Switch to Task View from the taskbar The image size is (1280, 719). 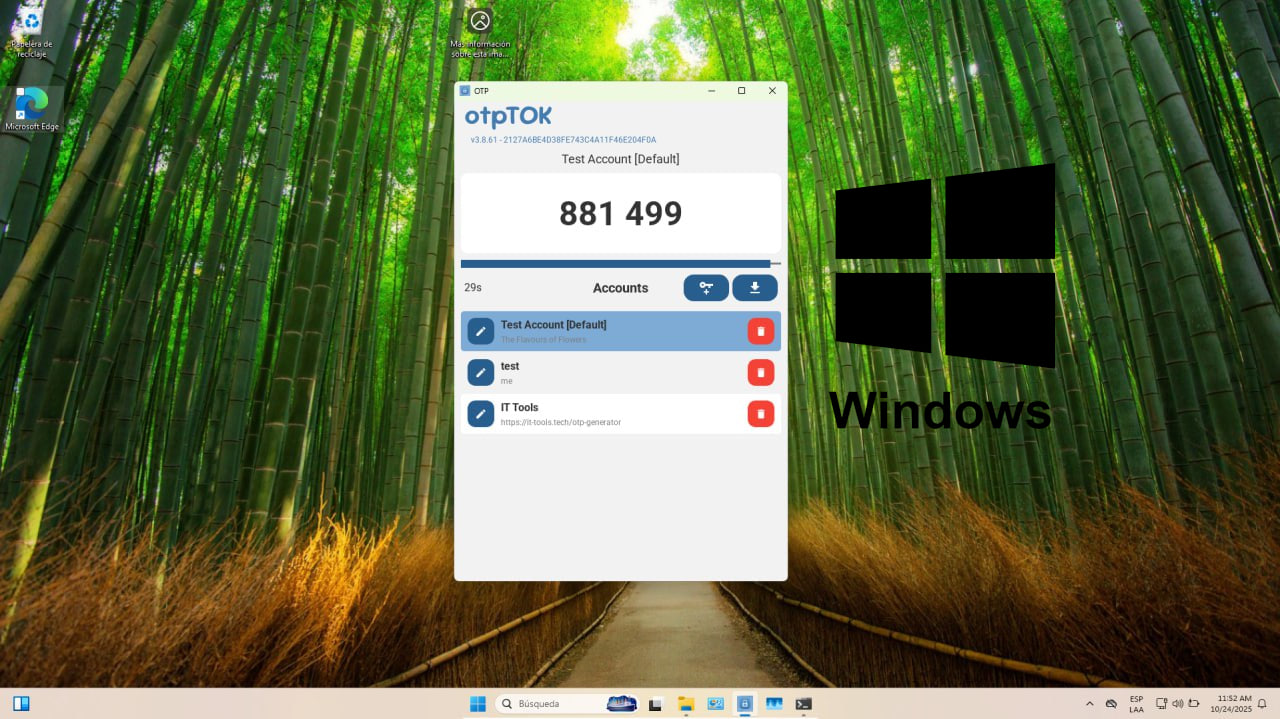655,703
